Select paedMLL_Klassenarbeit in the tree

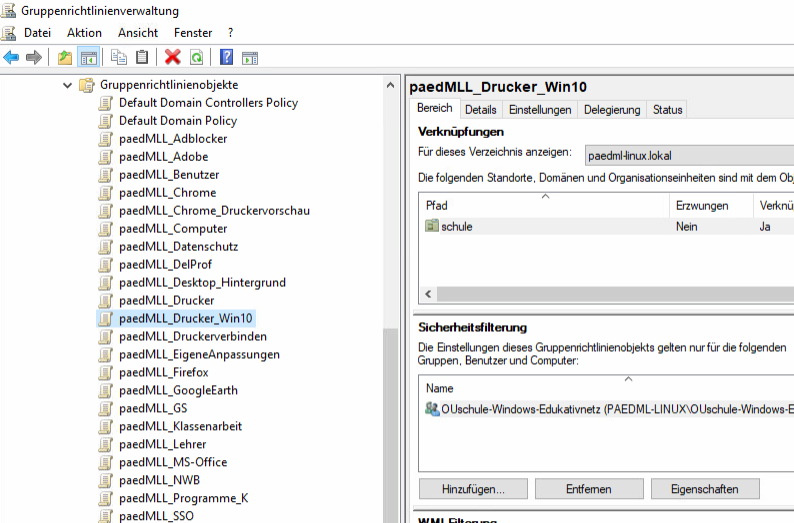180,426
